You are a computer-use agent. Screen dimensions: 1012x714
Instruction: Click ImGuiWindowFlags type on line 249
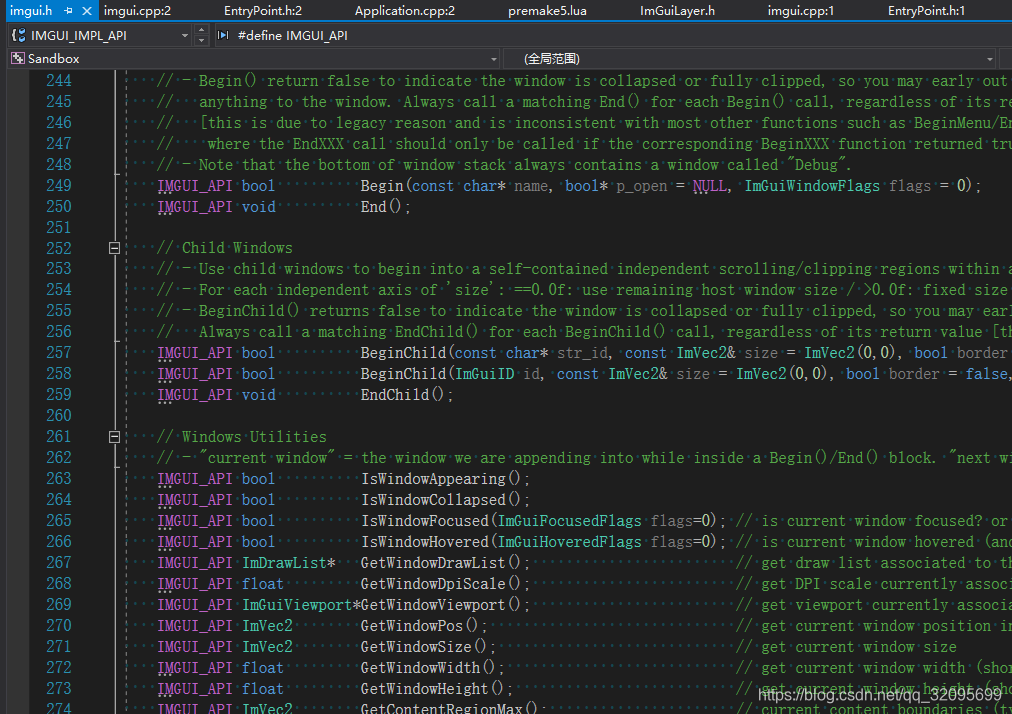pyautogui.click(x=812, y=186)
